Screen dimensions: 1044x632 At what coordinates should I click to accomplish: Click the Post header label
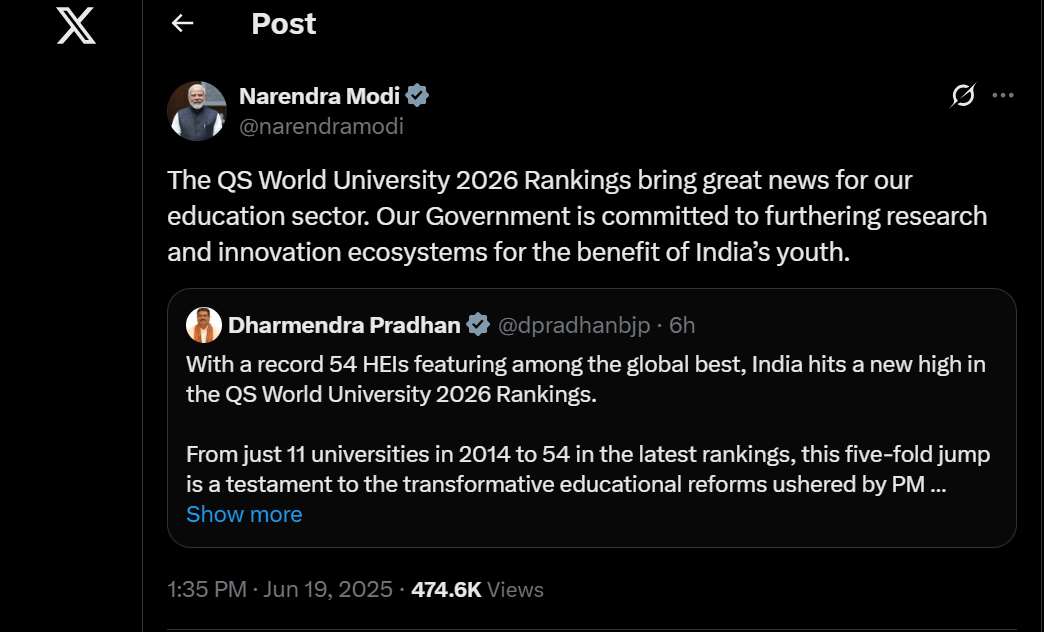(x=283, y=23)
